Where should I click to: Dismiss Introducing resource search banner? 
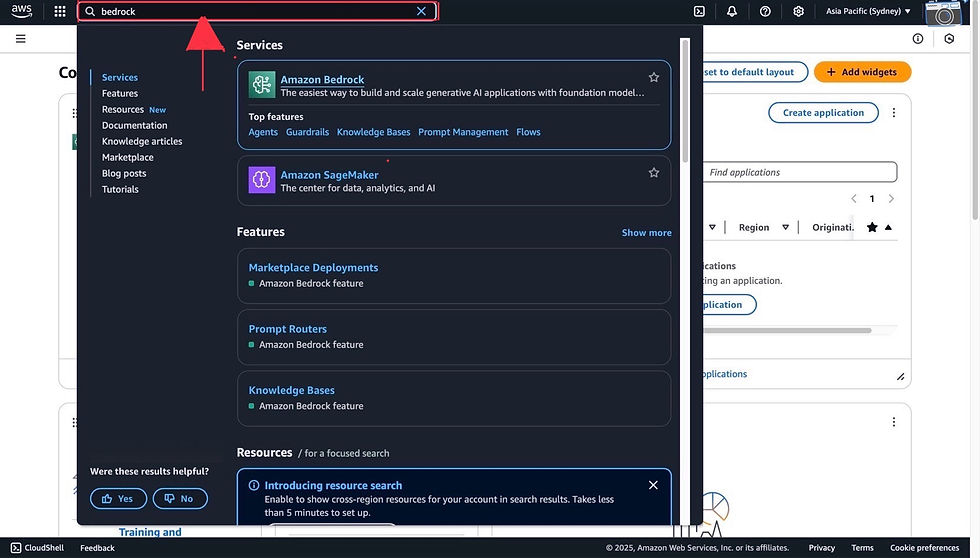coord(653,486)
